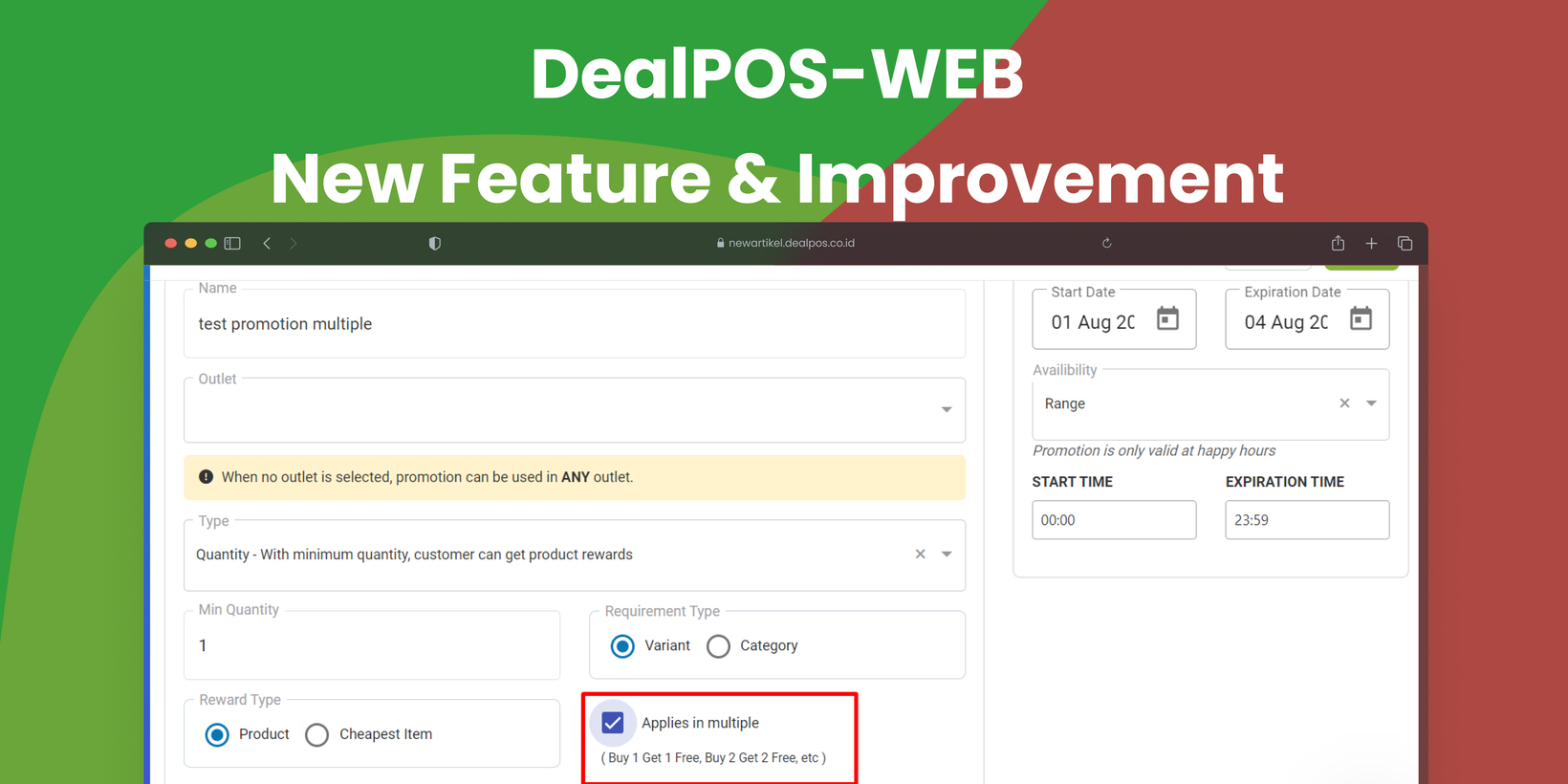Click the 'Buy 1 Get 1 Free' hint text

point(713,757)
